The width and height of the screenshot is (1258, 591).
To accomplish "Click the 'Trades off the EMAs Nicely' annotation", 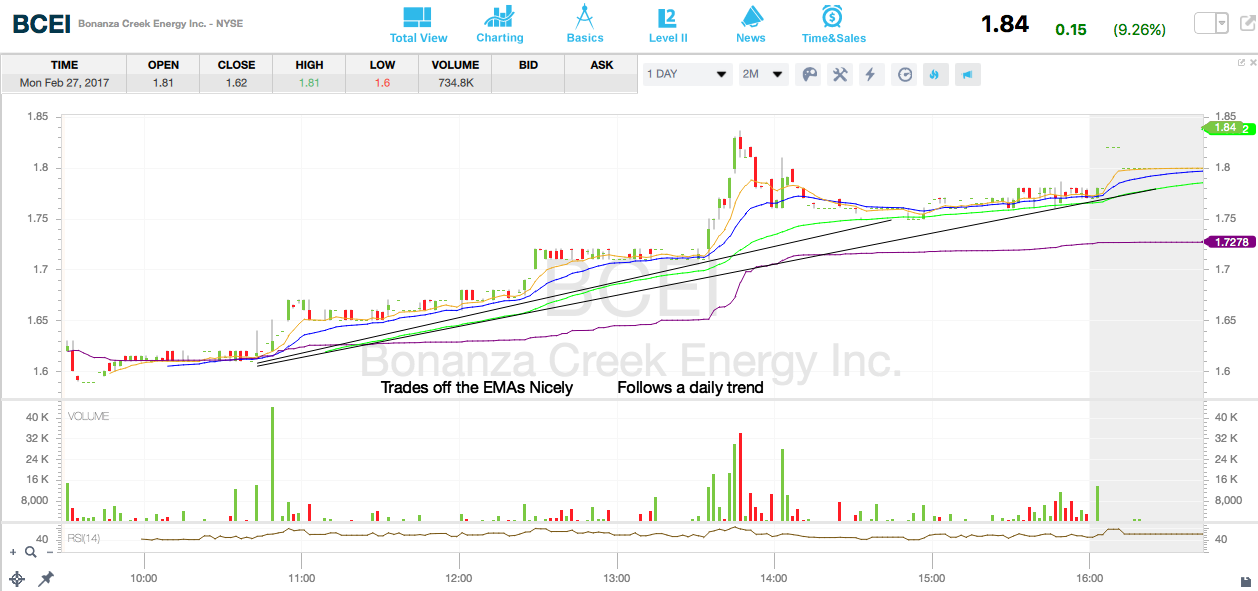I will (x=477, y=387).
